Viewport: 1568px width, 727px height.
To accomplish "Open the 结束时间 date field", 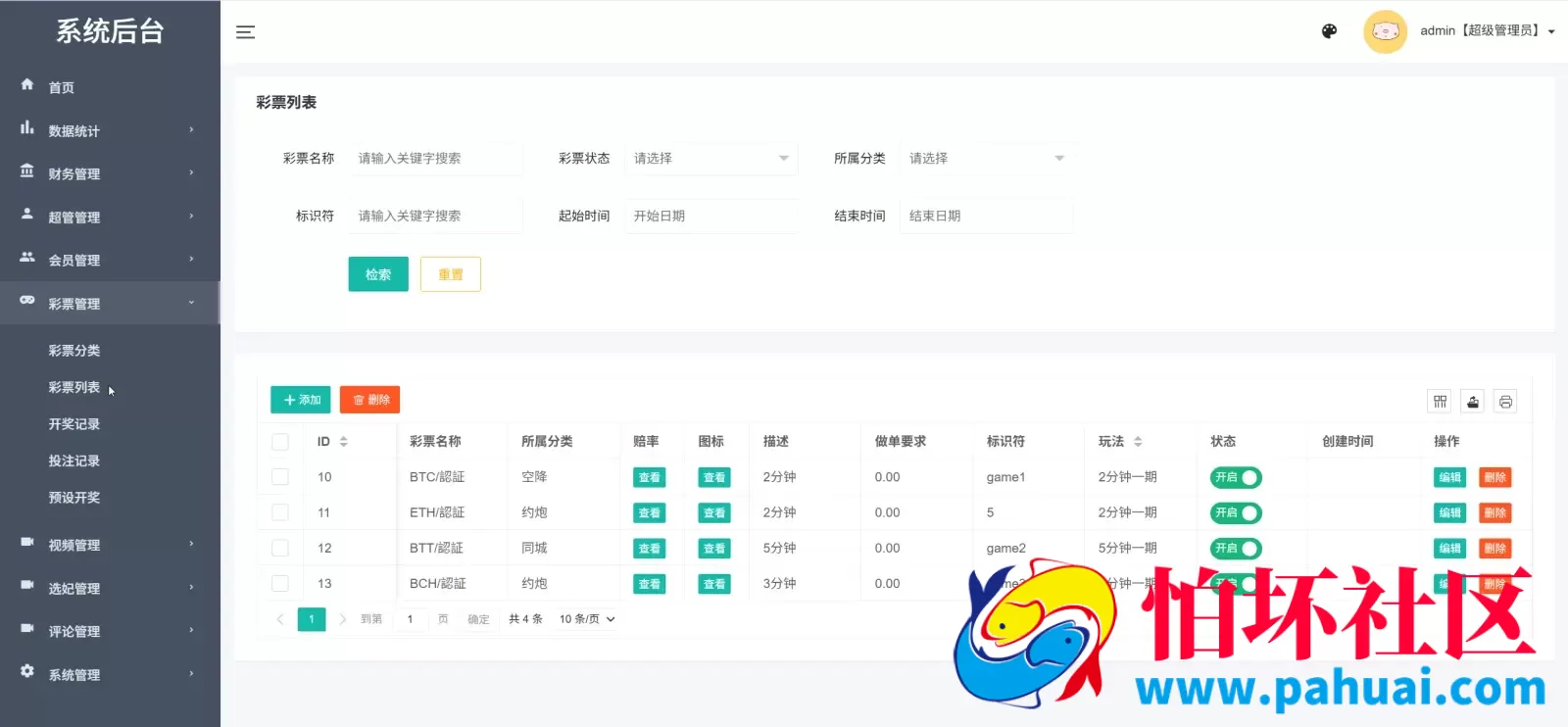I will click(x=986, y=217).
